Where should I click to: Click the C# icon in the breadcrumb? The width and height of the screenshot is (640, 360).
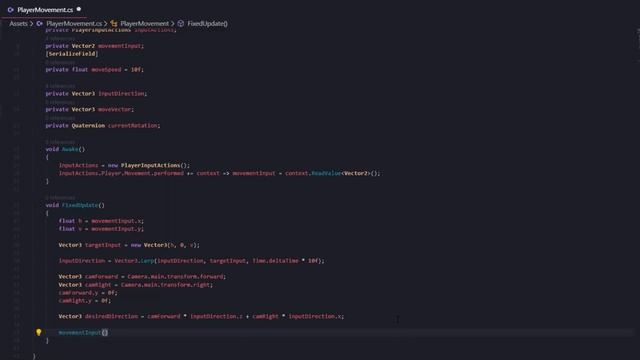(x=40, y=24)
